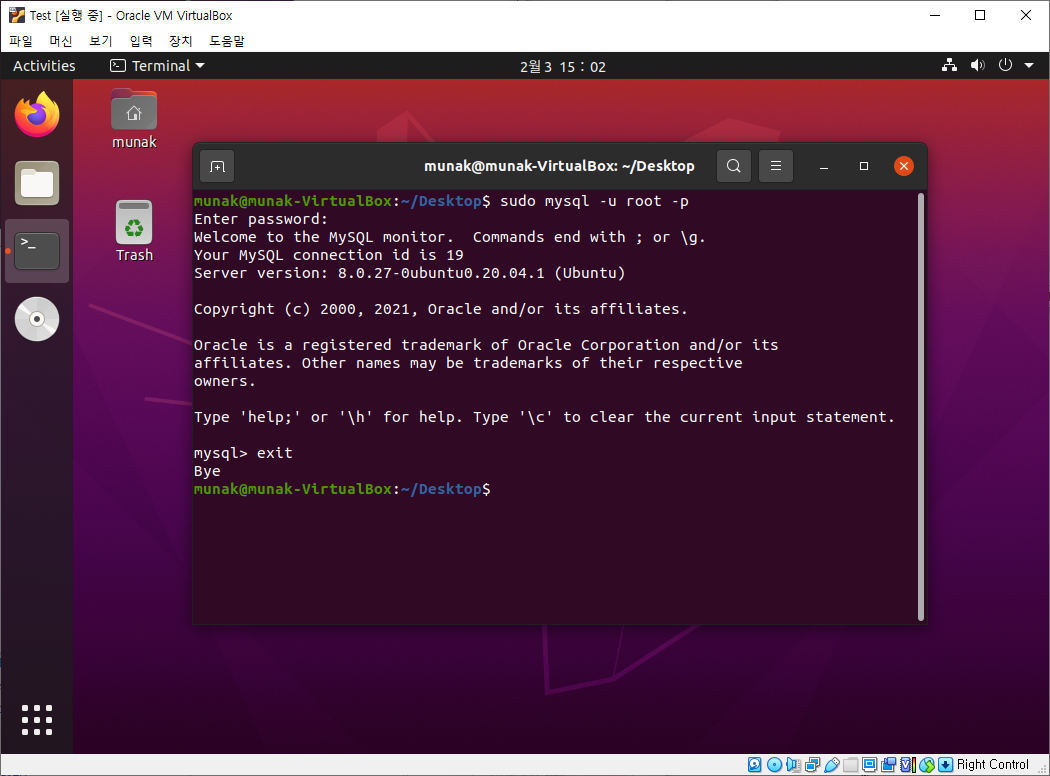
Task: Click the terminal title munak@munak-VirtualBox: ~/Desktop
Action: click(559, 166)
